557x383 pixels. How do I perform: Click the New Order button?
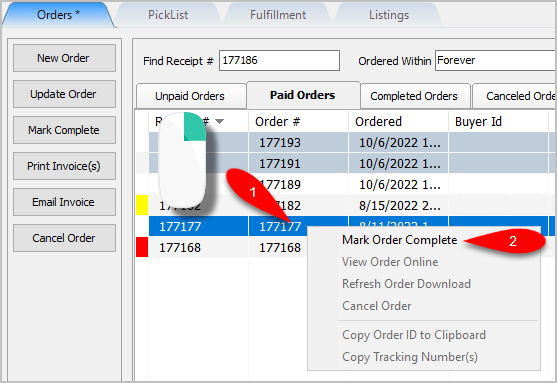coord(64,58)
